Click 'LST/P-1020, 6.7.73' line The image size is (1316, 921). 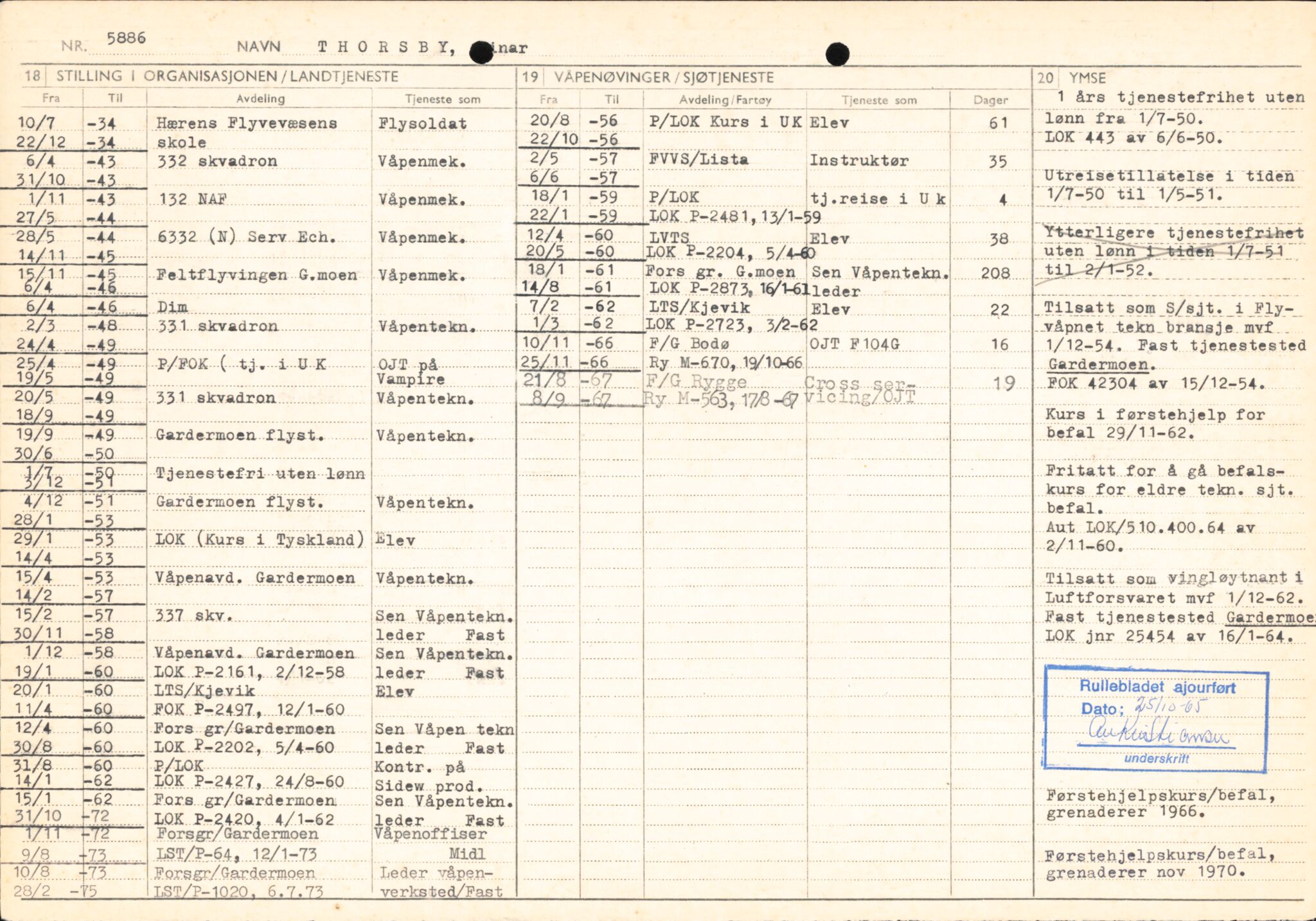(x=239, y=891)
